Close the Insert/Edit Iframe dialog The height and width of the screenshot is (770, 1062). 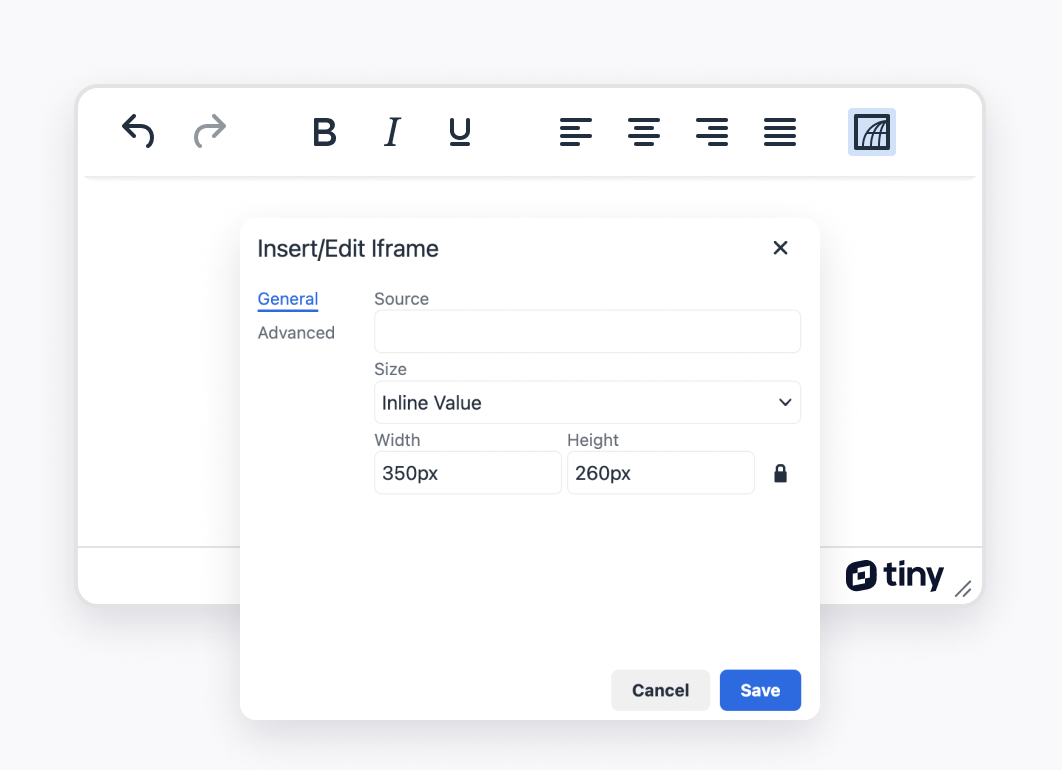781,248
